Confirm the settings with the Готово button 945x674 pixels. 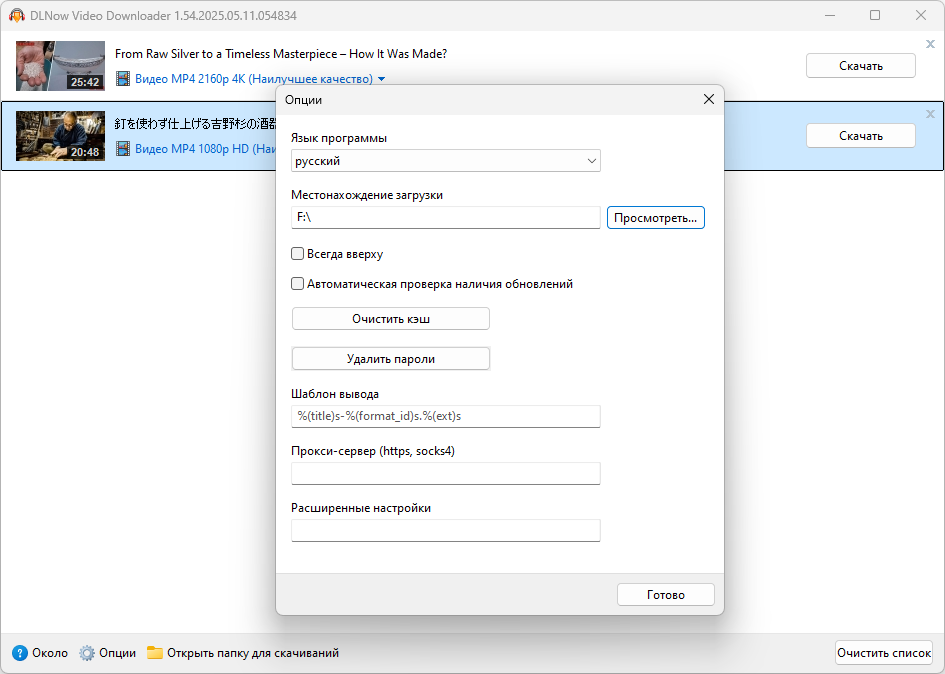pos(665,594)
